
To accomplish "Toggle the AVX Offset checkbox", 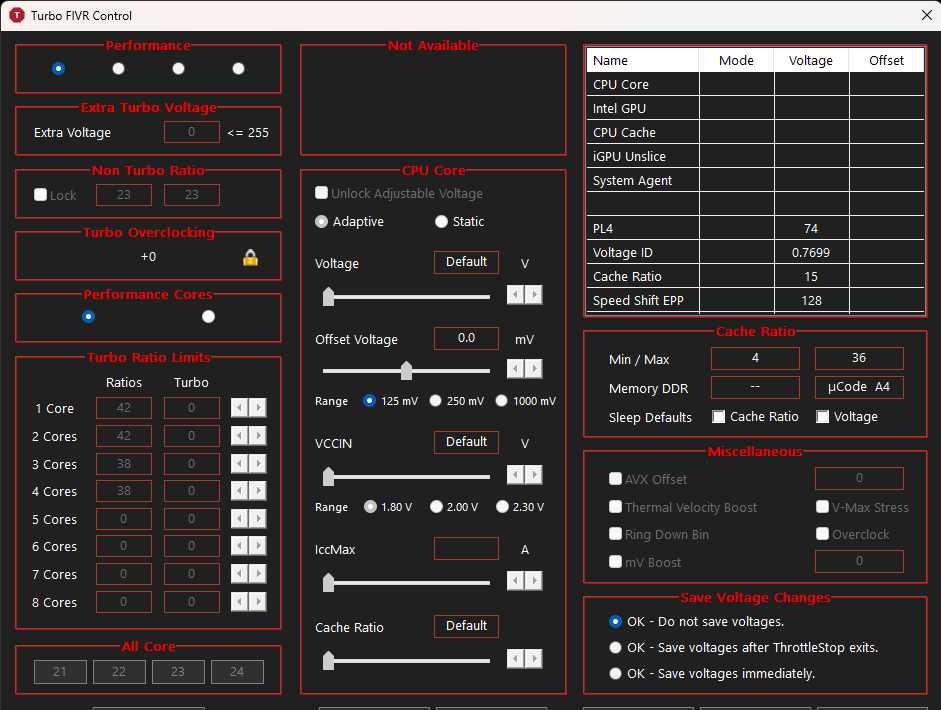I will [615, 478].
